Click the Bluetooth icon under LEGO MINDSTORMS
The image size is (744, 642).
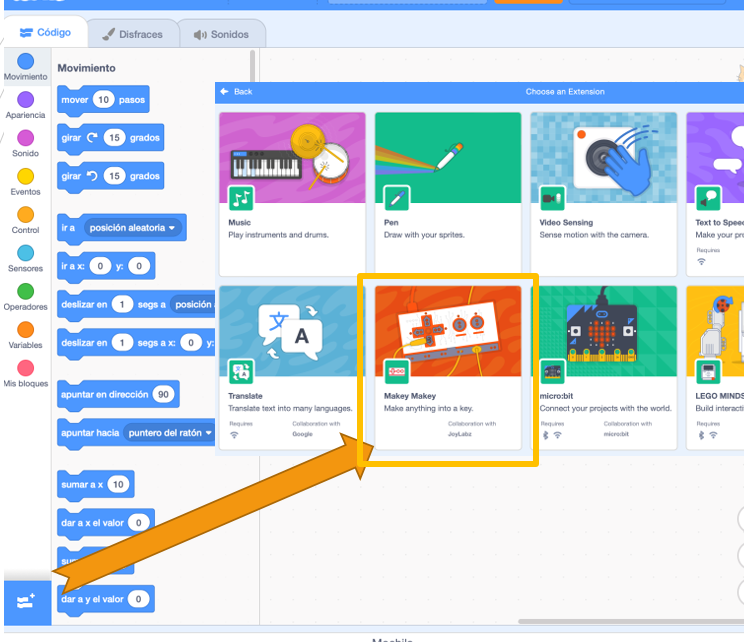coord(701,435)
